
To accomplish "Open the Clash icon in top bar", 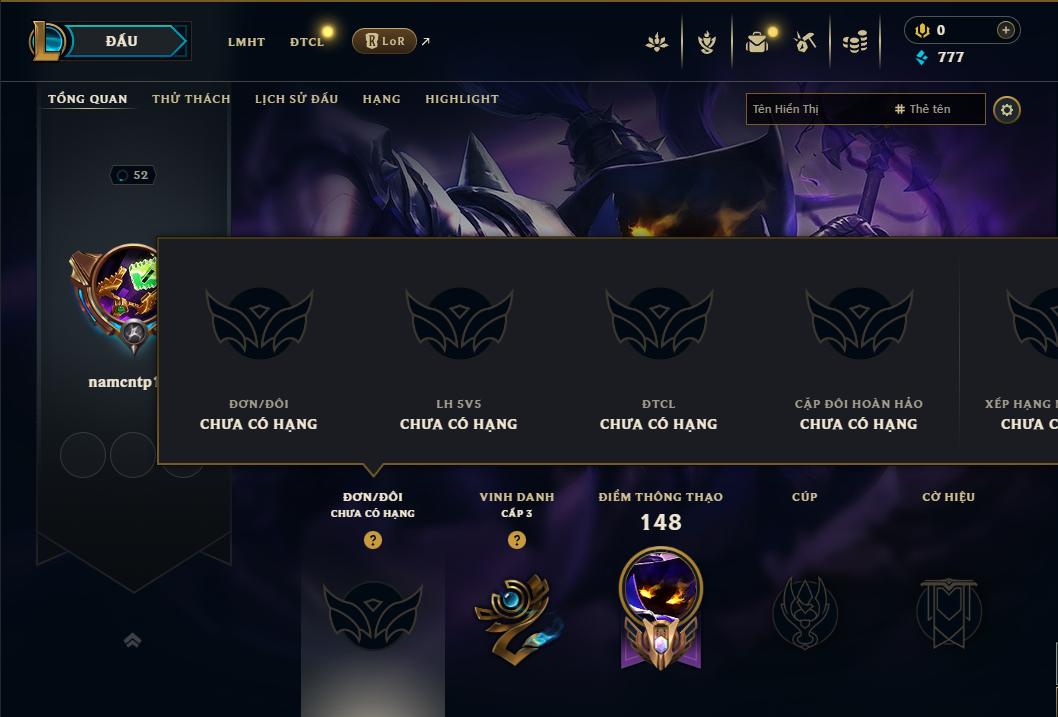I will (657, 42).
